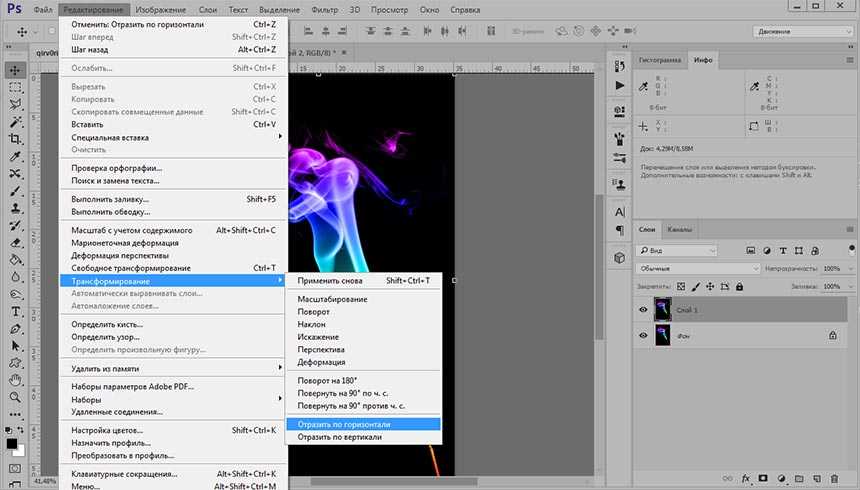This screenshot has height=490, width=860.
Task: Open the layer filter Вид dropdown
Action: [x=678, y=250]
